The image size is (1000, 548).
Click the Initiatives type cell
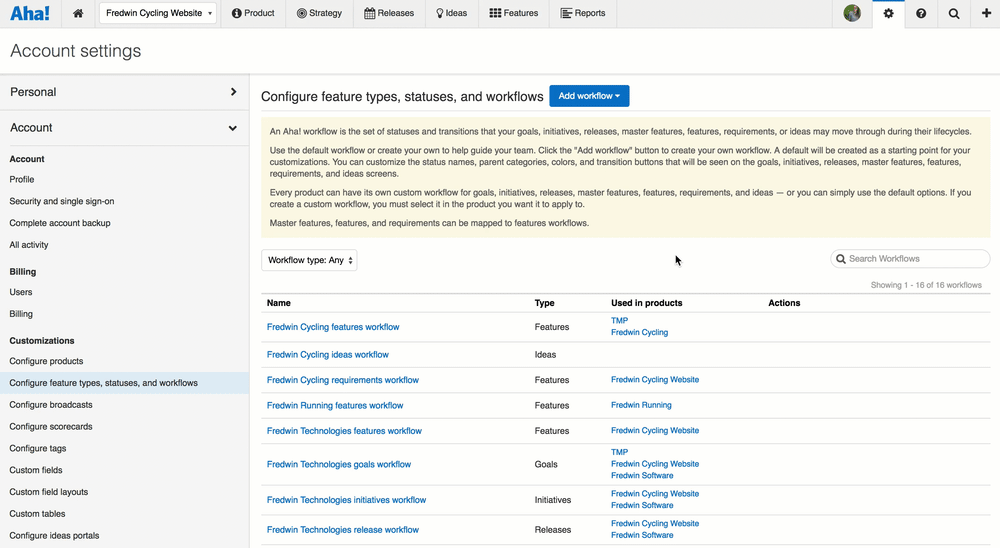pos(552,500)
